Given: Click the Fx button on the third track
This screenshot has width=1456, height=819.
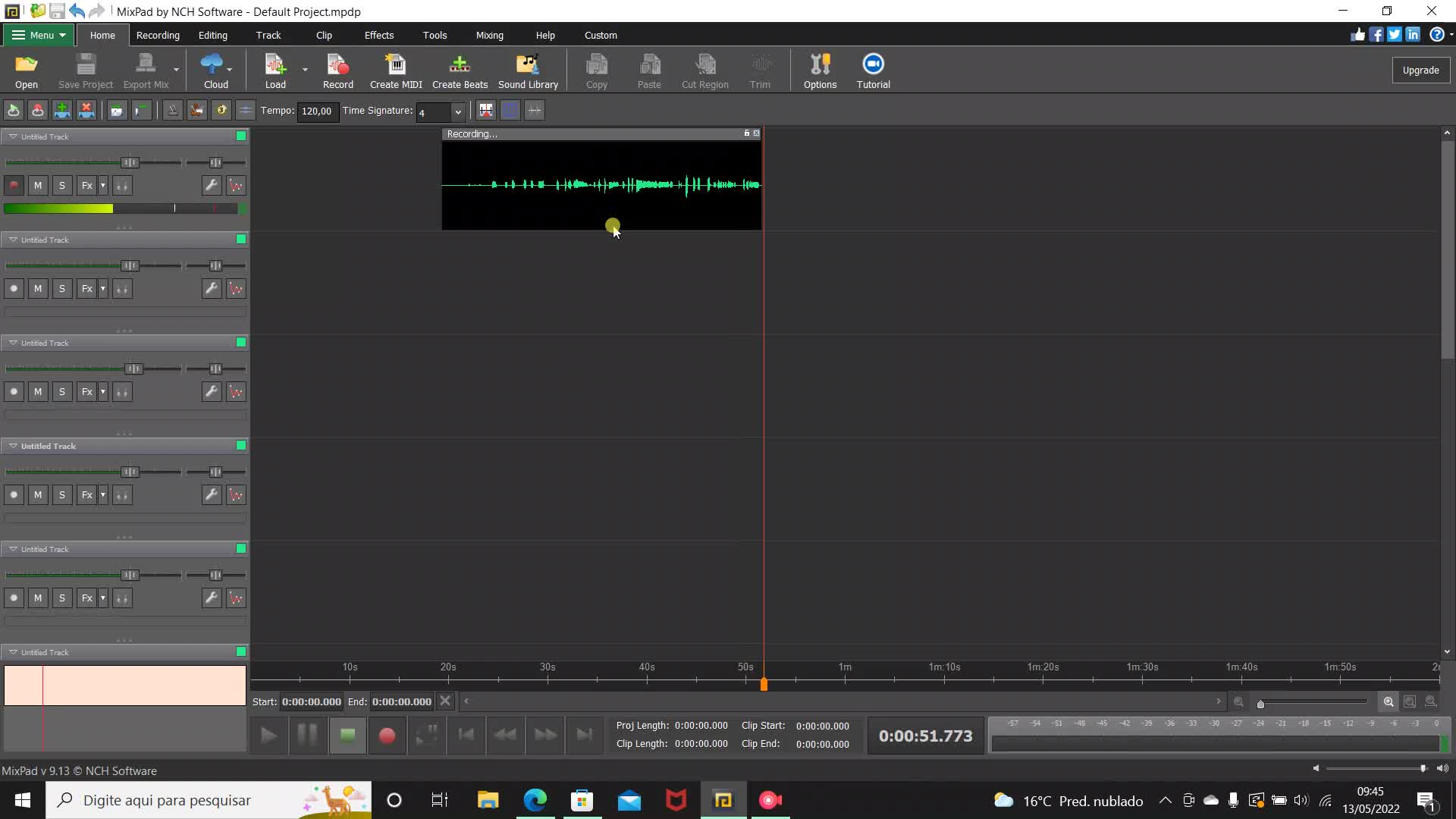Looking at the screenshot, I should [x=87, y=391].
